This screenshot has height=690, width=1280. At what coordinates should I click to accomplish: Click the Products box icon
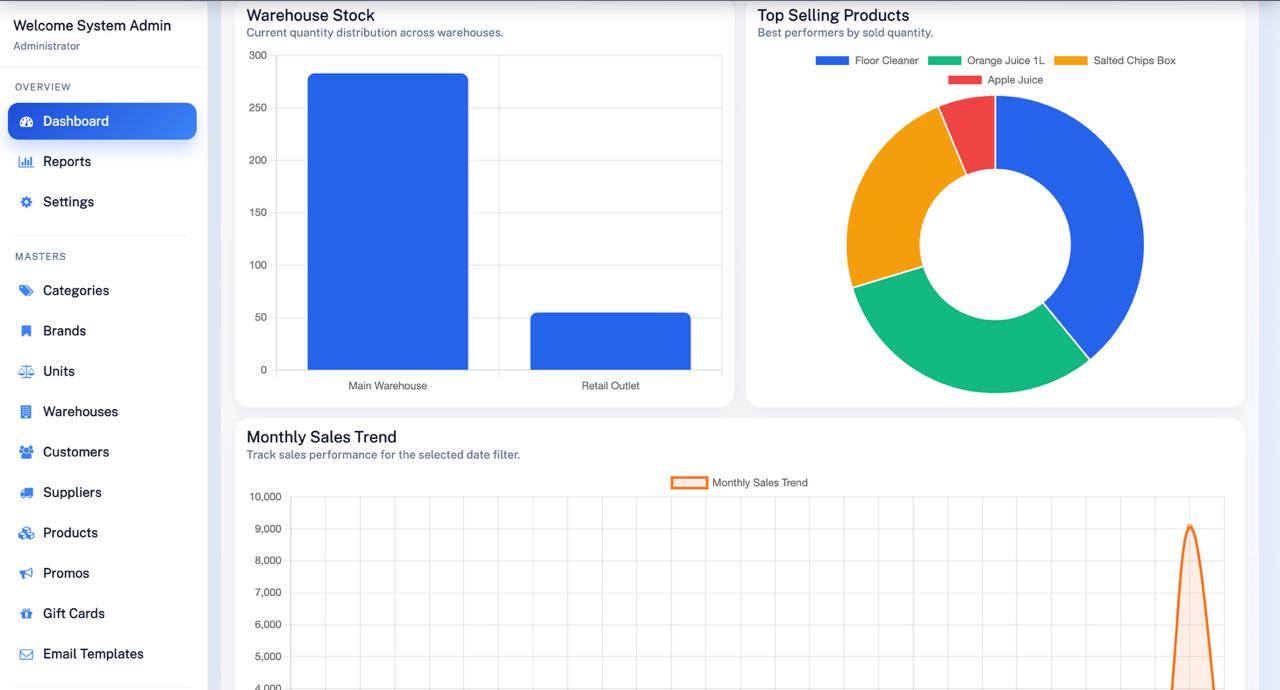click(x=24, y=532)
